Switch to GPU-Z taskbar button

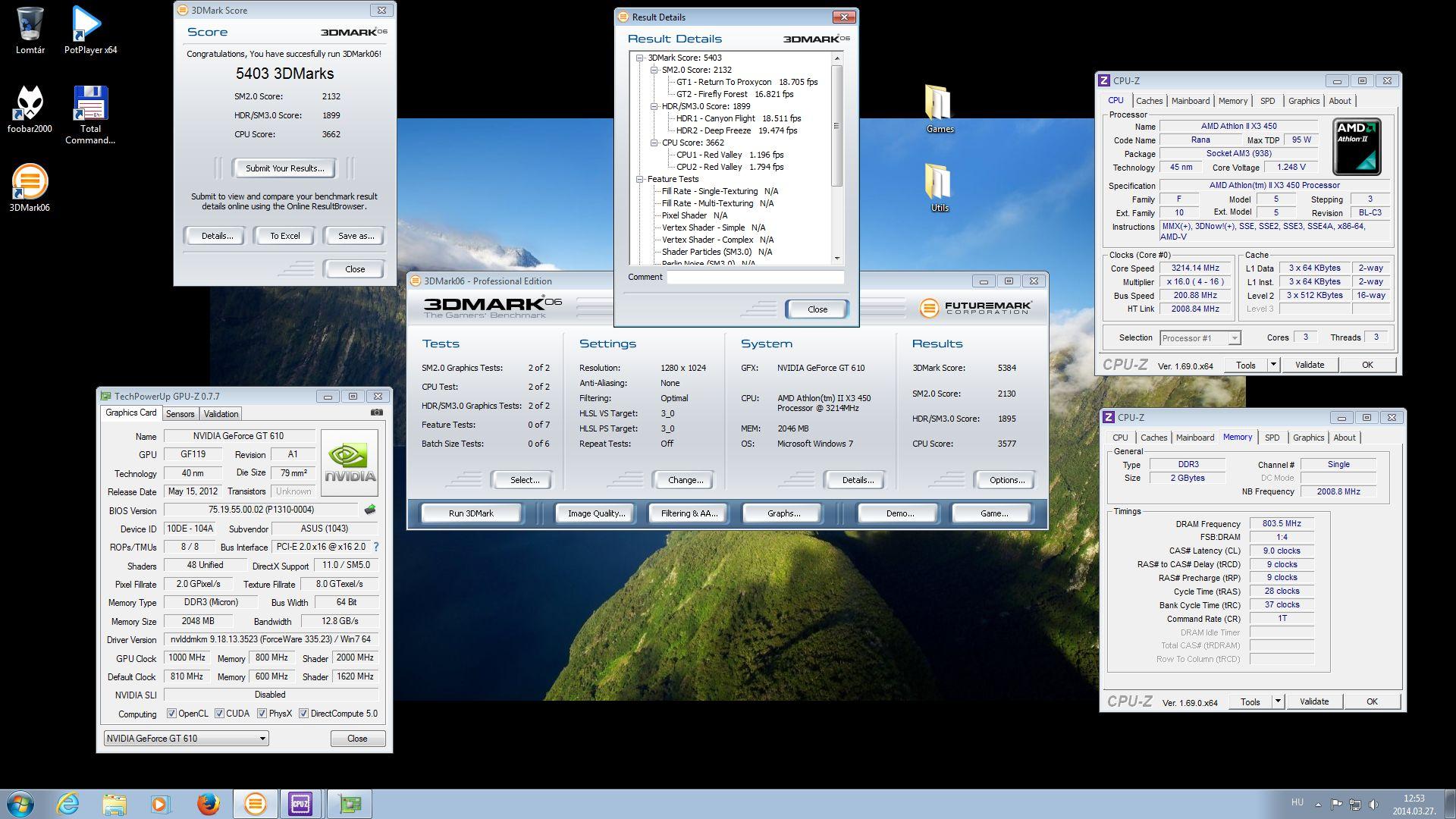349,804
